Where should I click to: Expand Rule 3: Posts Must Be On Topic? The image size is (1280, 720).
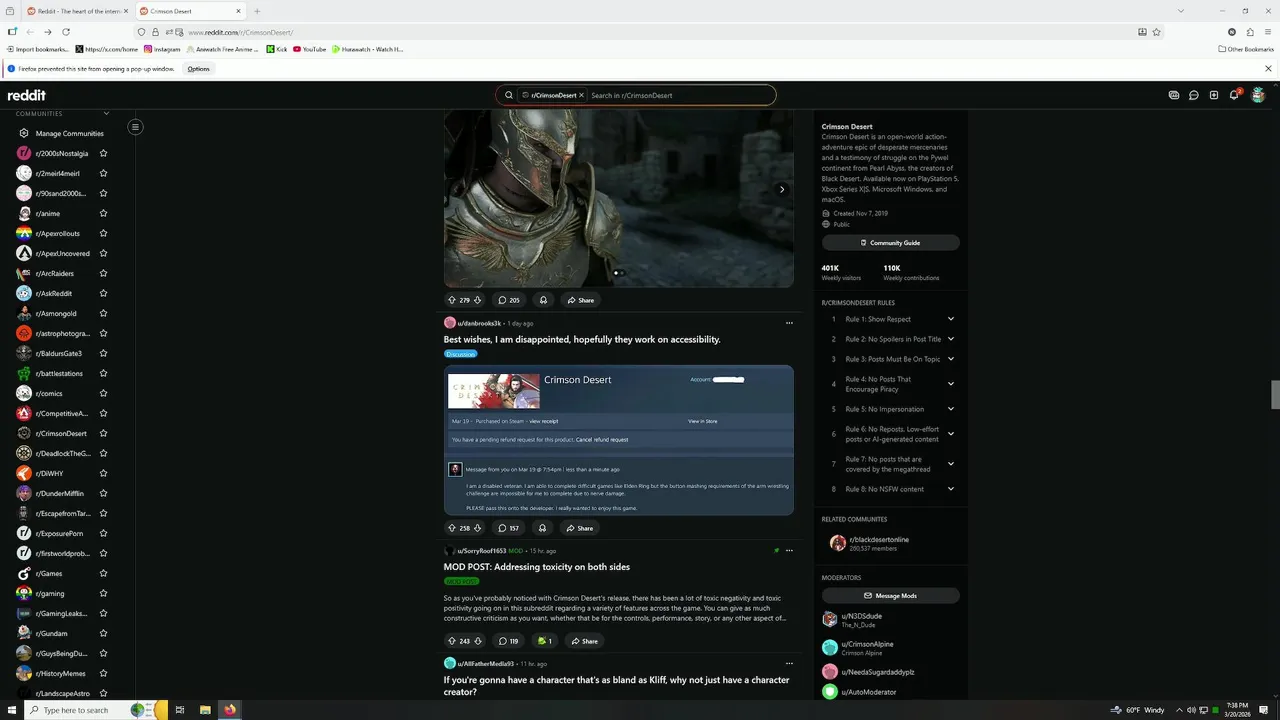coord(951,359)
